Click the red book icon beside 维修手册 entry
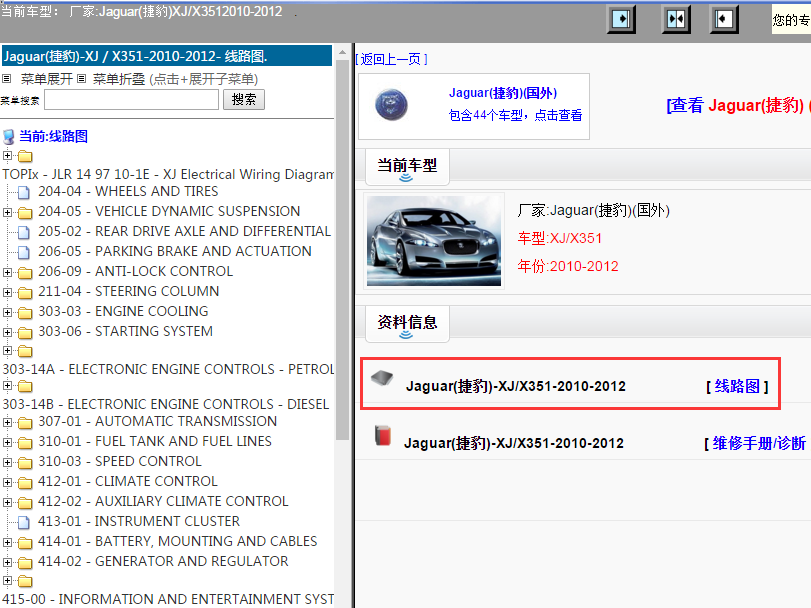The width and height of the screenshot is (811, 608). pyautogui.click(x=383, y=435)
